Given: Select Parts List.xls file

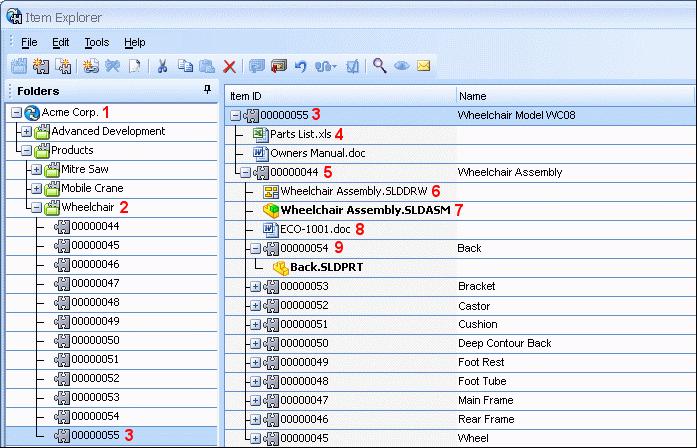Looking at the screenshot, I should (x=300, y=134).
